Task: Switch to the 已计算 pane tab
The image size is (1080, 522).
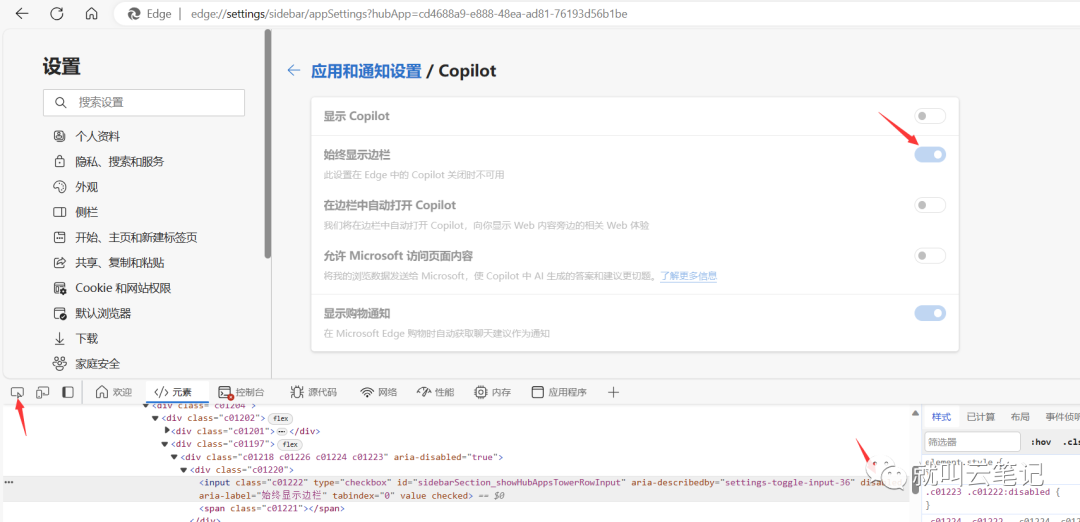Action: click(x=981, y=417)
